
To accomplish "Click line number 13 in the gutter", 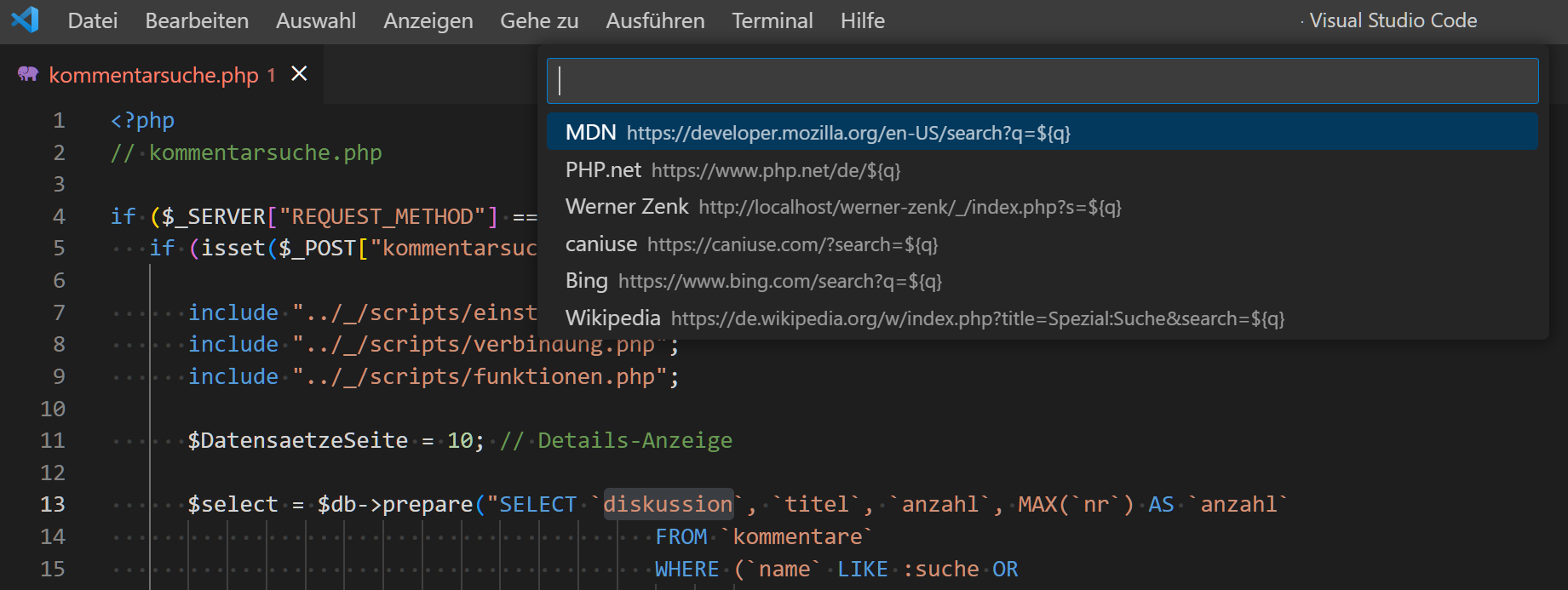I will click(x=53, y=504).
